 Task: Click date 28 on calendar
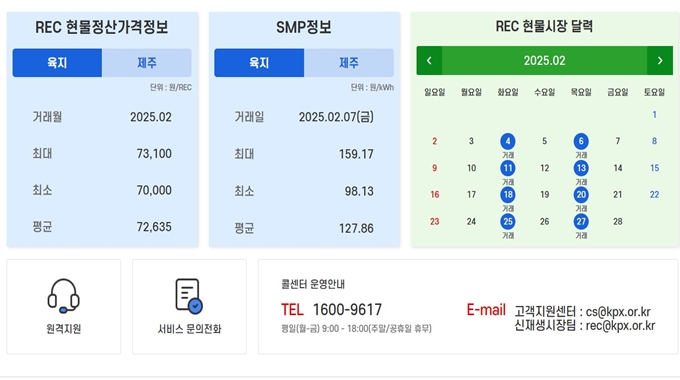618,221
